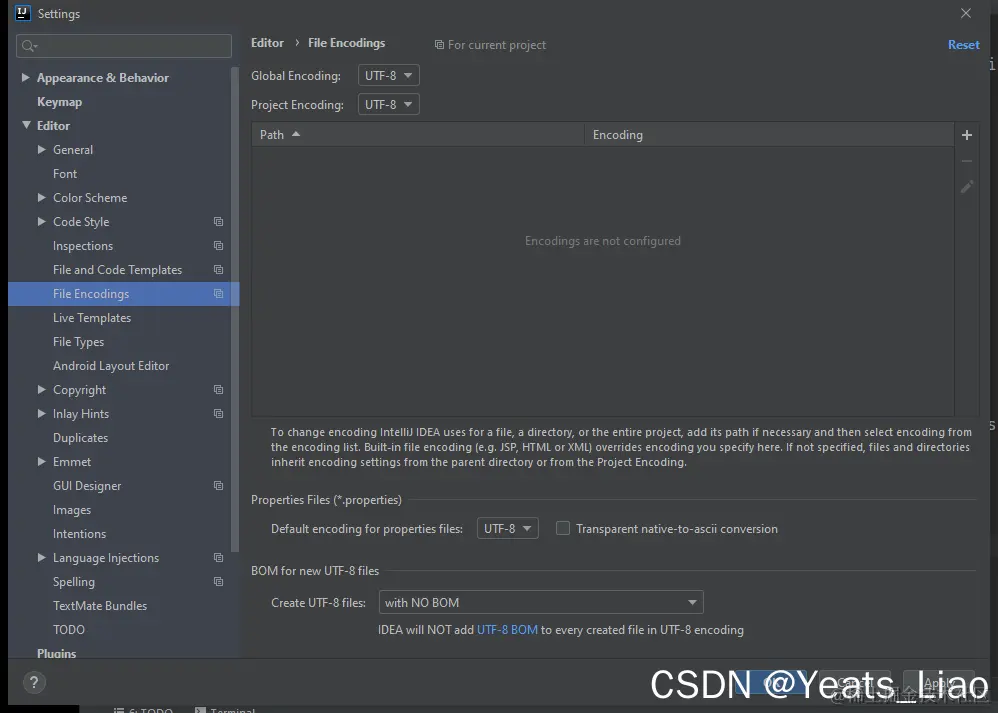Open the Create UTF-8 files combo box
Viewport: 998px width, 713px height.
click(540, 602)
